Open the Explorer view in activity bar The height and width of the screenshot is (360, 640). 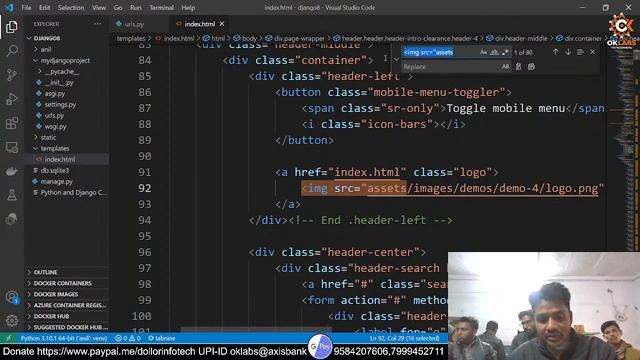pyautogui.click(x=11, y=27)
